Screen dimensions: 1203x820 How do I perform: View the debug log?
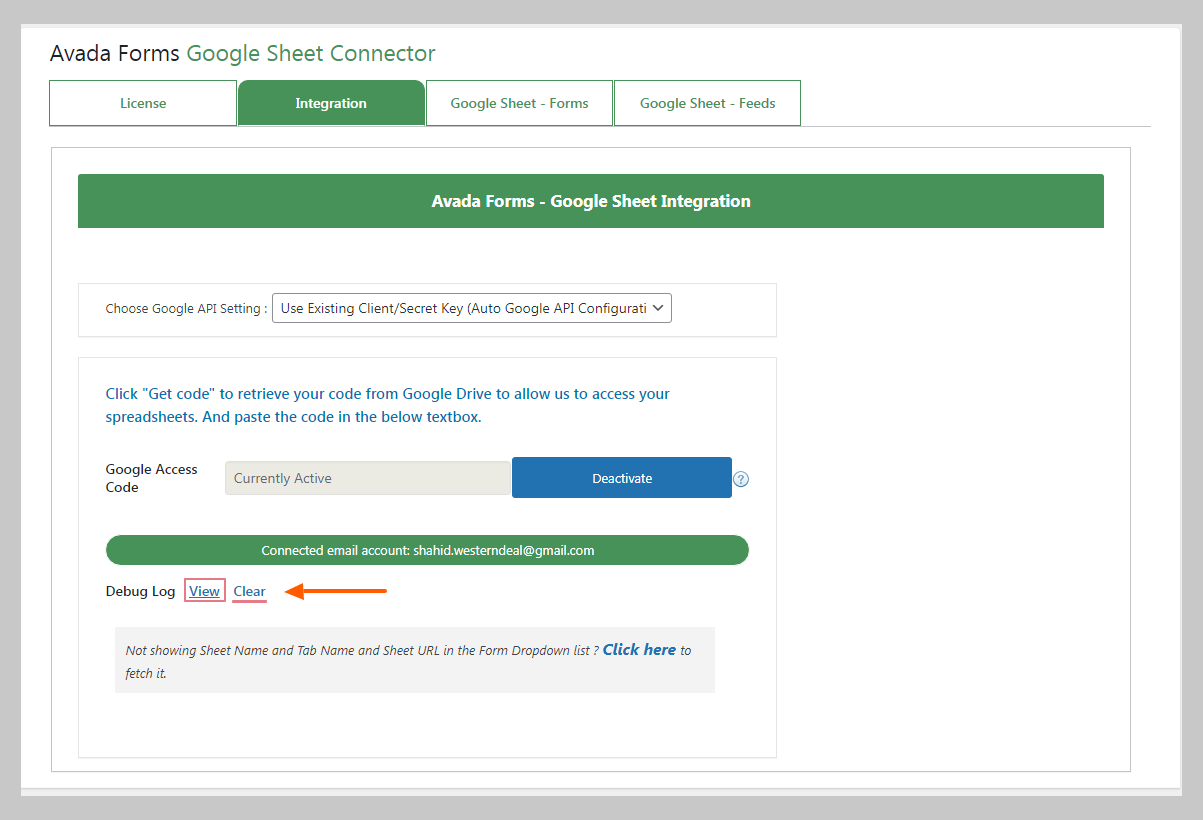click(204, 591)
